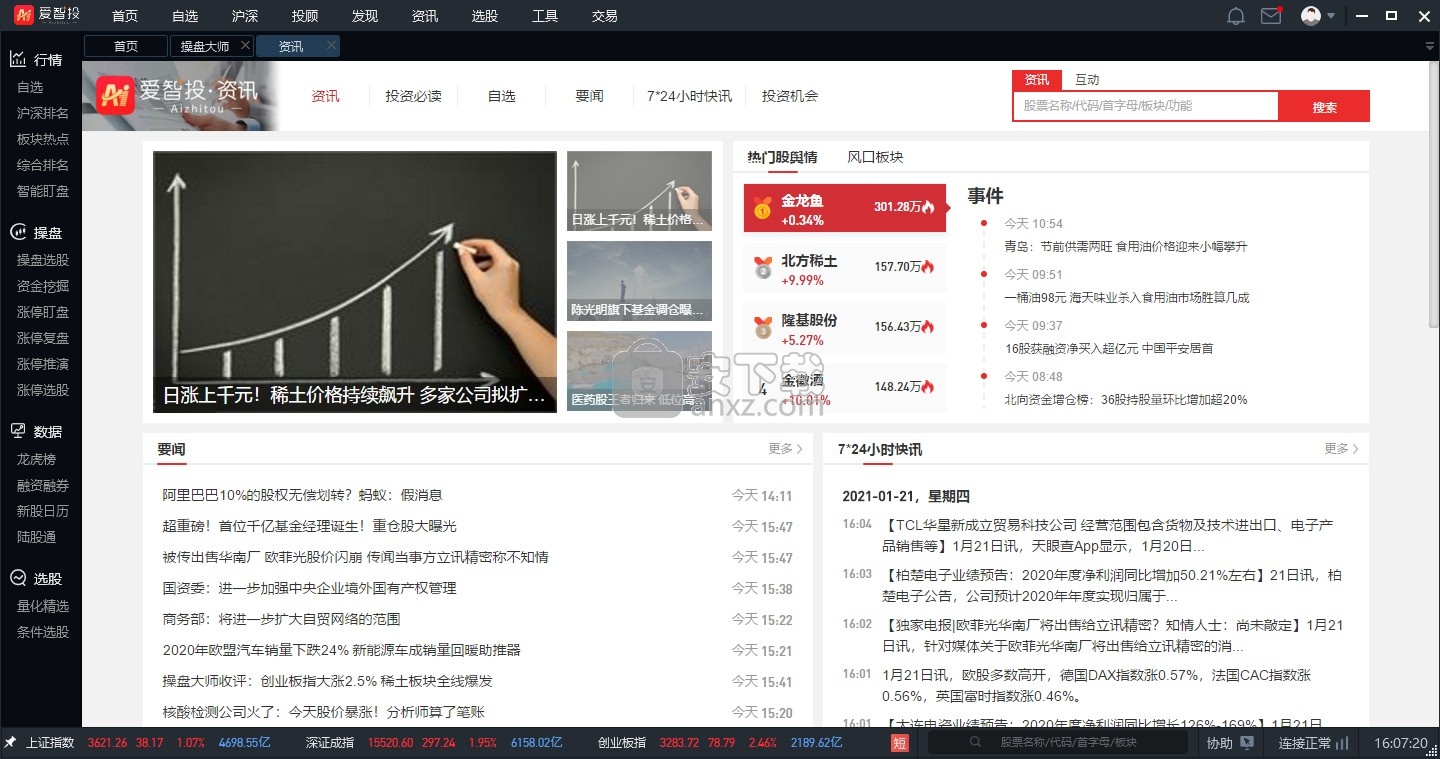
Task: Click the 上证指数 label in status bar
Action: (x=50, y=743)
